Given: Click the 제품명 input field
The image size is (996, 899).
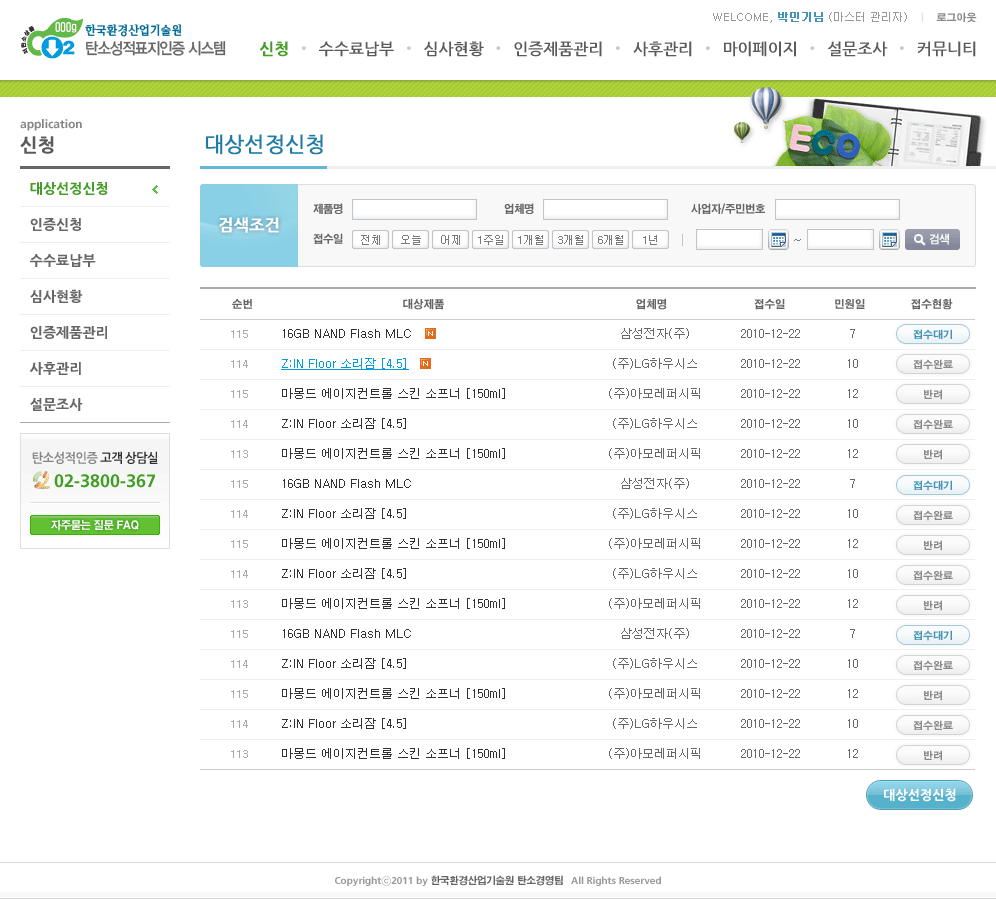Looking at the screenshot, I should [414, 209].
